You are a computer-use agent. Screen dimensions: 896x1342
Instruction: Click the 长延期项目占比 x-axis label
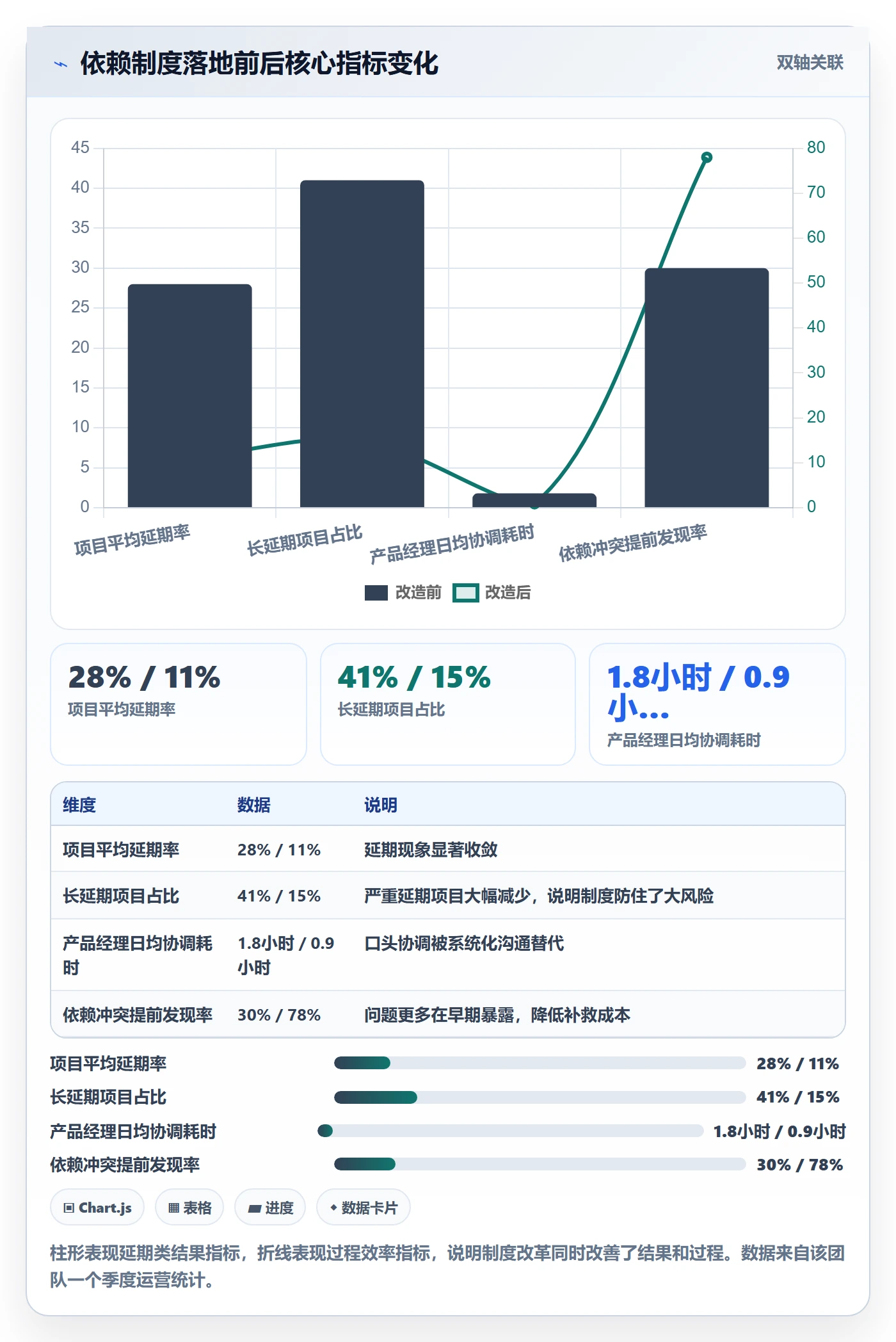tap(305, 540)
